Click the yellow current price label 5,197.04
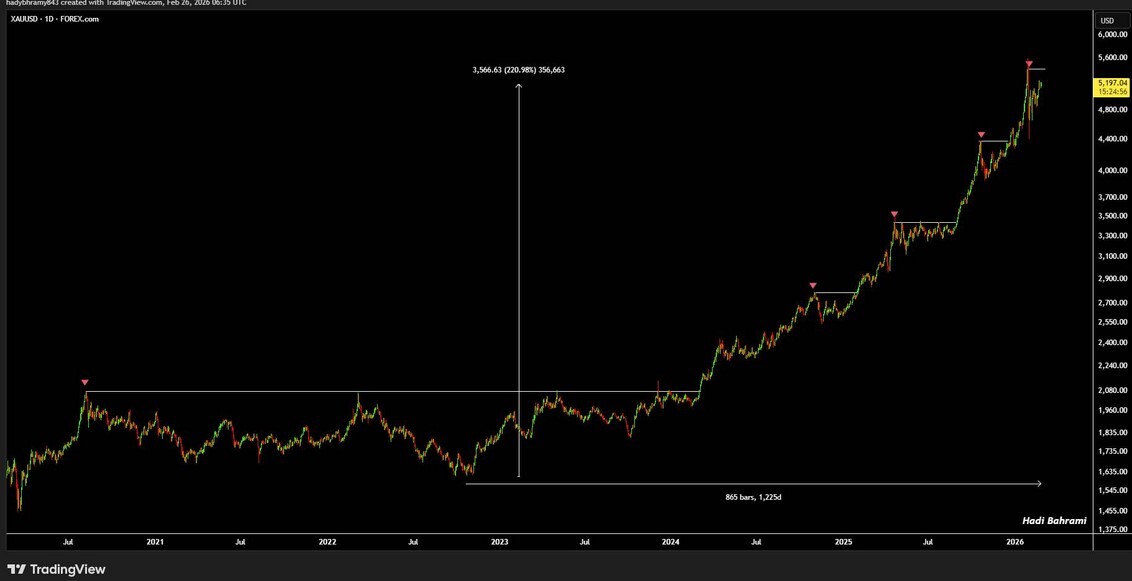 tap(1112, 83)
